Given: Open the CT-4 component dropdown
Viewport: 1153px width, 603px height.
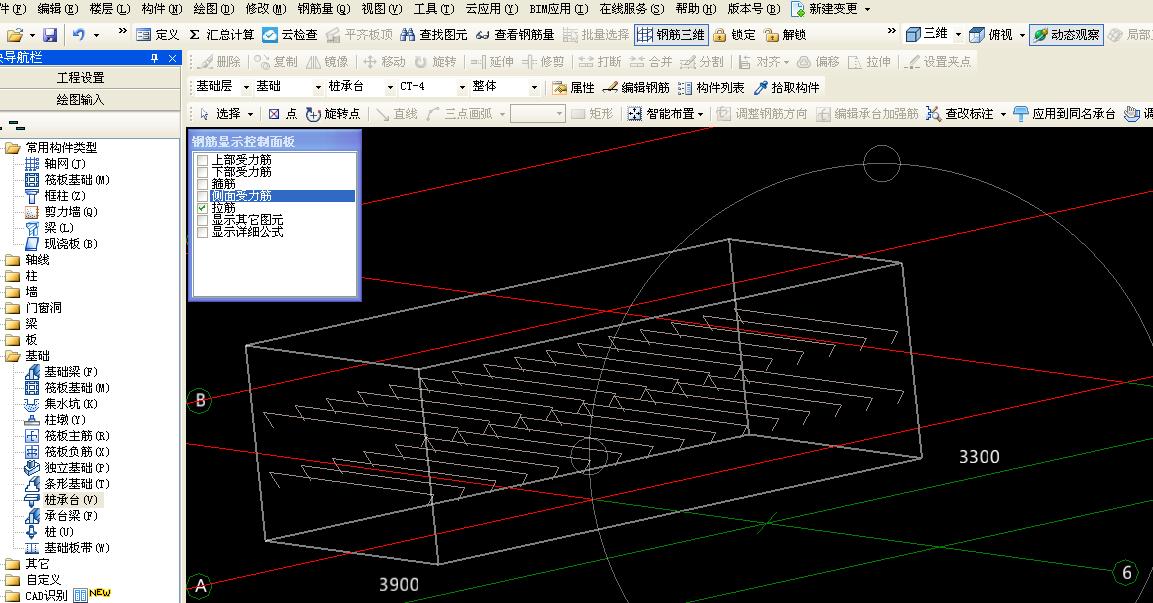Looking at the screenshot, I should (x=463, y=87).
